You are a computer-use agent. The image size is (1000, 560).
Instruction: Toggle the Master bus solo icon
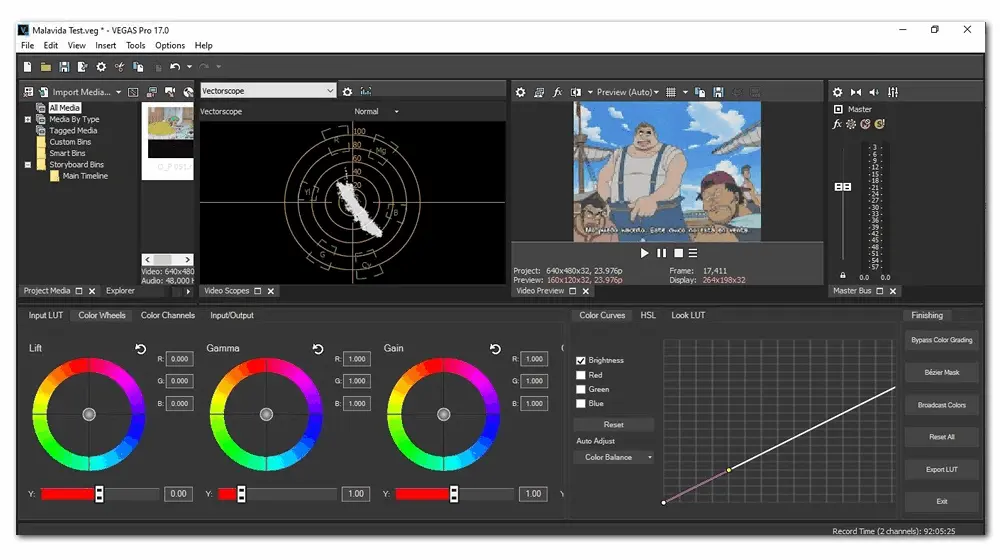point(879,124)
